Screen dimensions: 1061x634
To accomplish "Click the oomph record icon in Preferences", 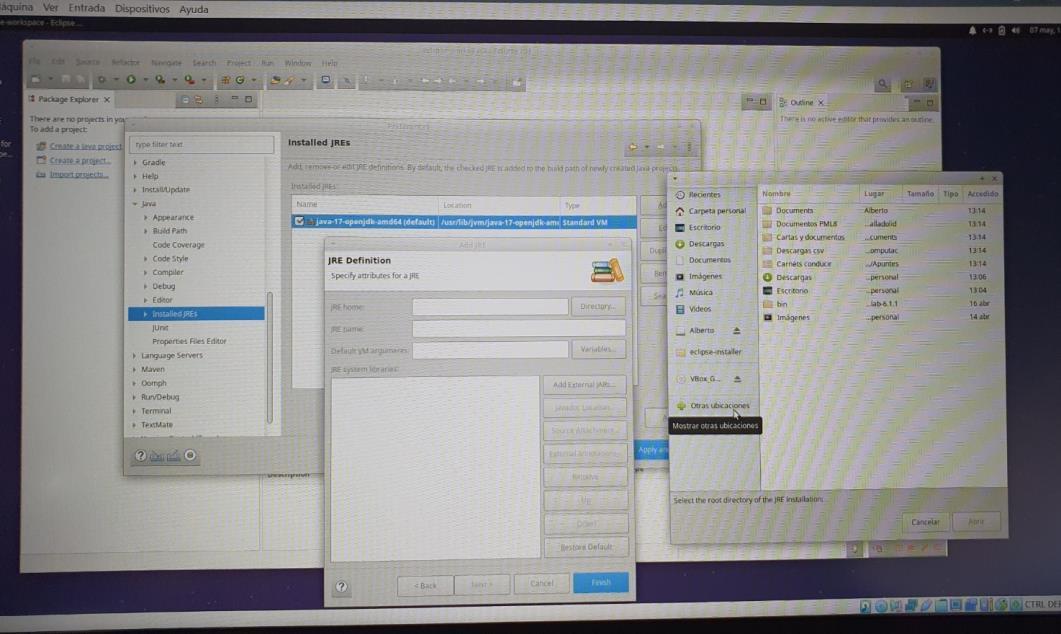I will click(x=190, y=455).
